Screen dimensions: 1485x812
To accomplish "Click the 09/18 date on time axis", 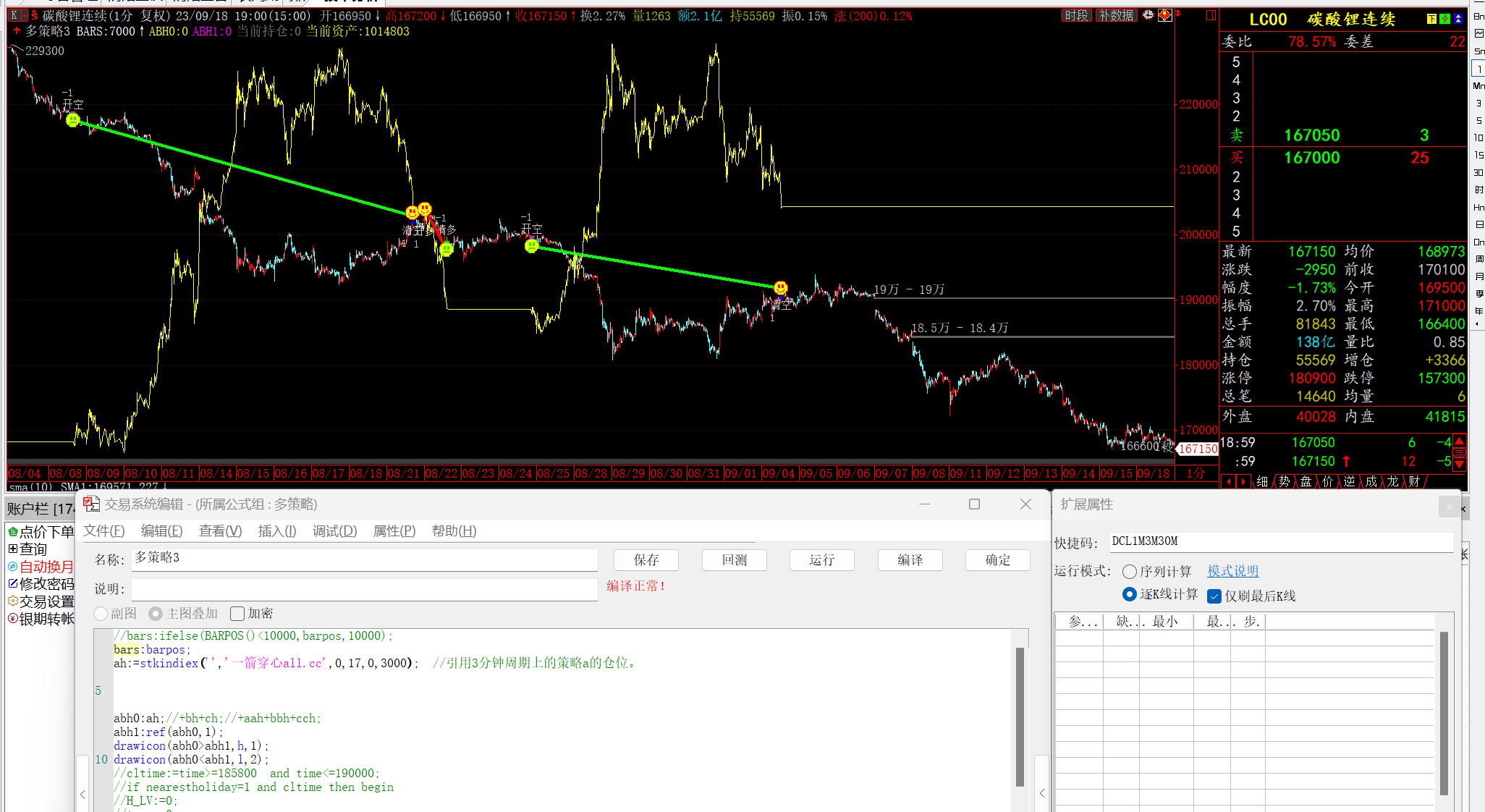I will point(1154,473).
